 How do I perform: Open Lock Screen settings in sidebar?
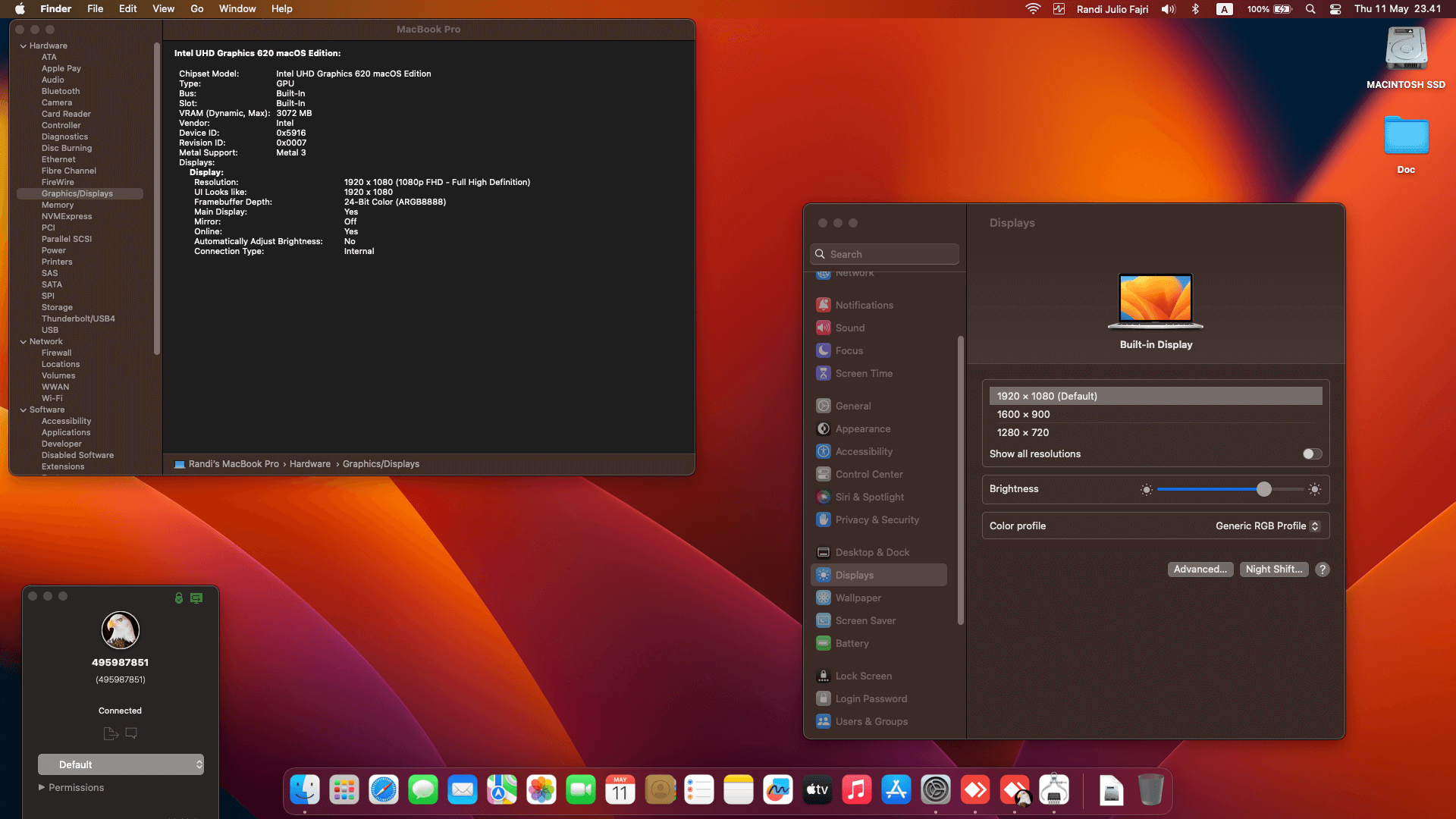[879, 676]
